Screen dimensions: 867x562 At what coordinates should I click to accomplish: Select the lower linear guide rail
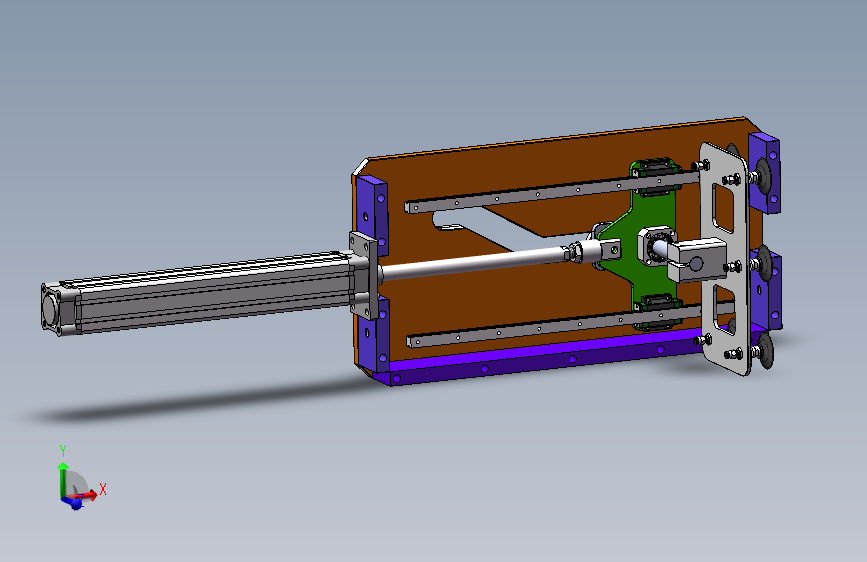click(553, 326)
